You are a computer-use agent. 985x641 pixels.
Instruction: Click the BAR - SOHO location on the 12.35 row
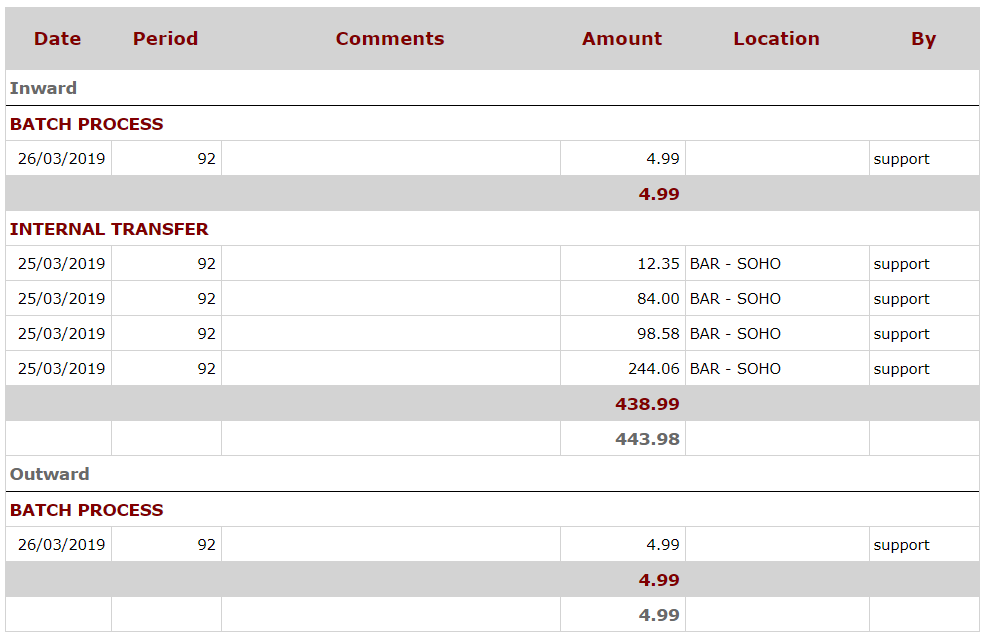(x=735, y=263)
